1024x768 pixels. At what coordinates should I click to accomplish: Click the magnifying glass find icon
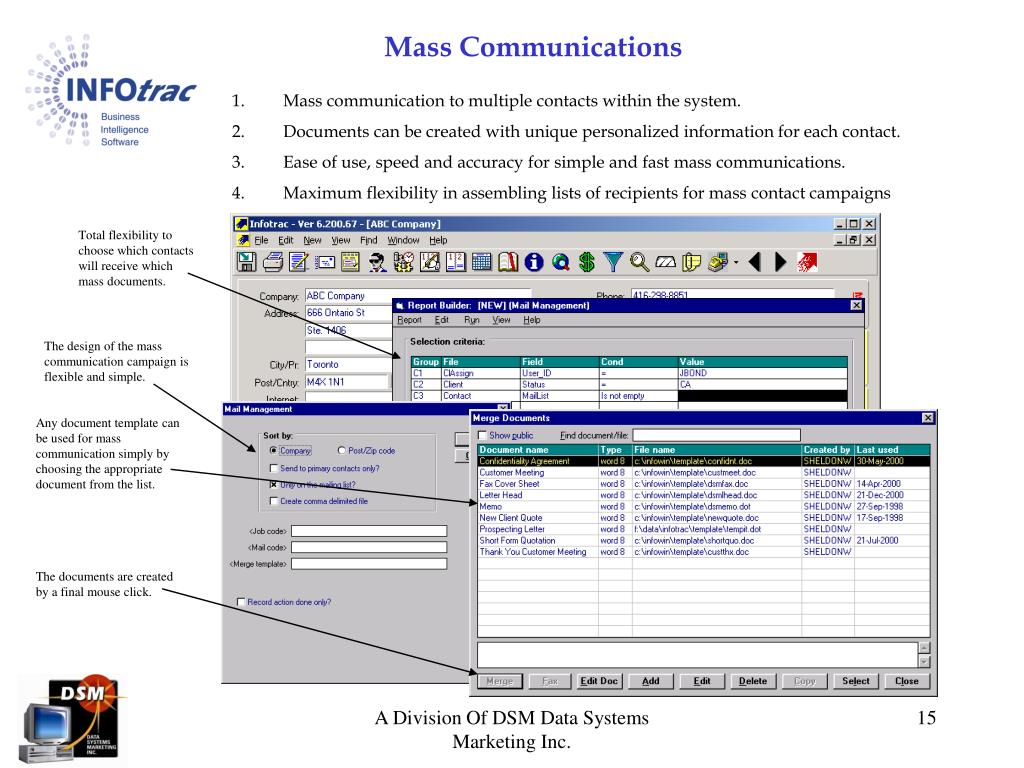pyautogui.click(x=639, y=262)
